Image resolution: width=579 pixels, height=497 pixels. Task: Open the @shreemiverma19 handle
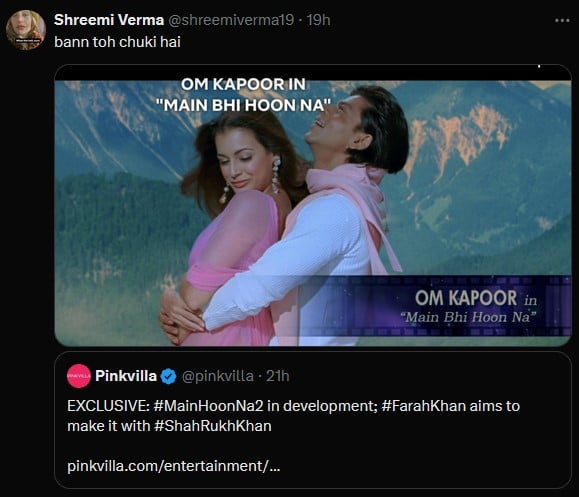point(231,20)
